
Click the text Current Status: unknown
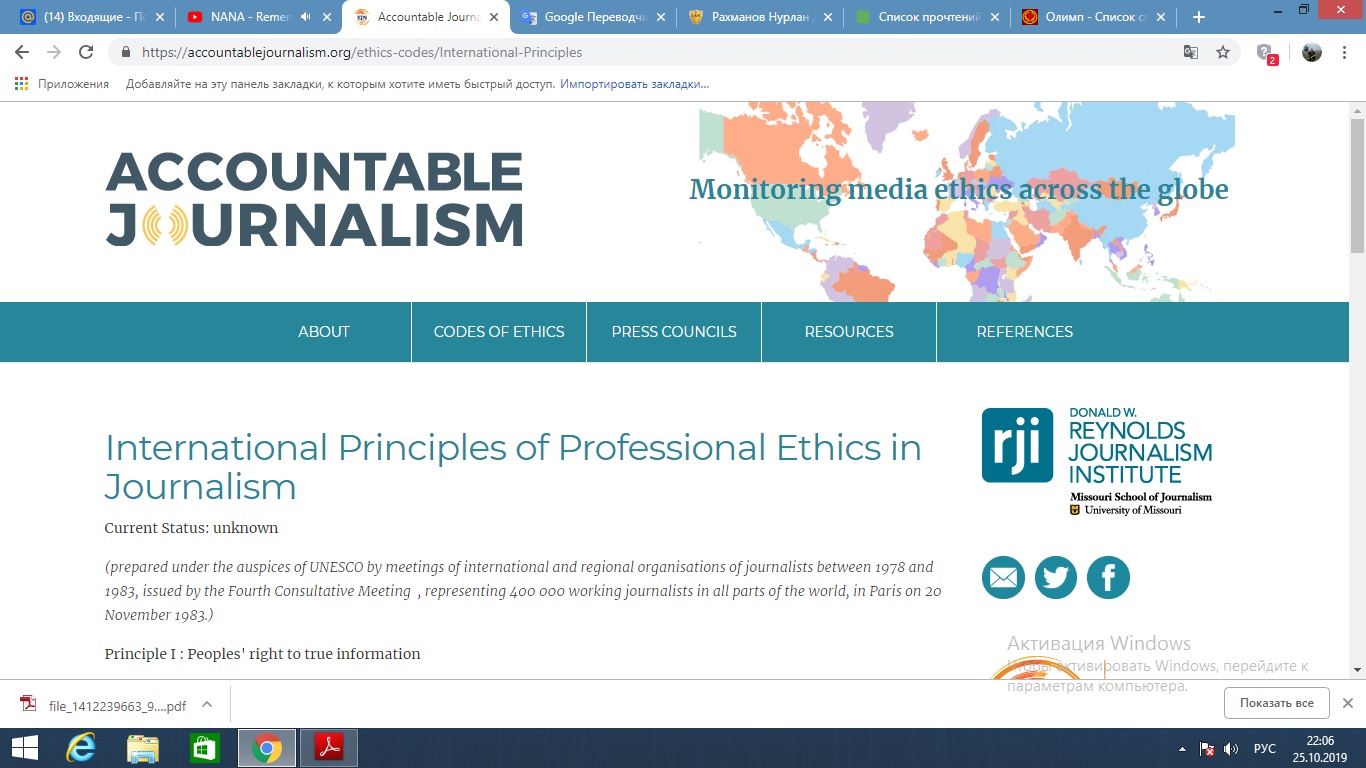point(191,527)
